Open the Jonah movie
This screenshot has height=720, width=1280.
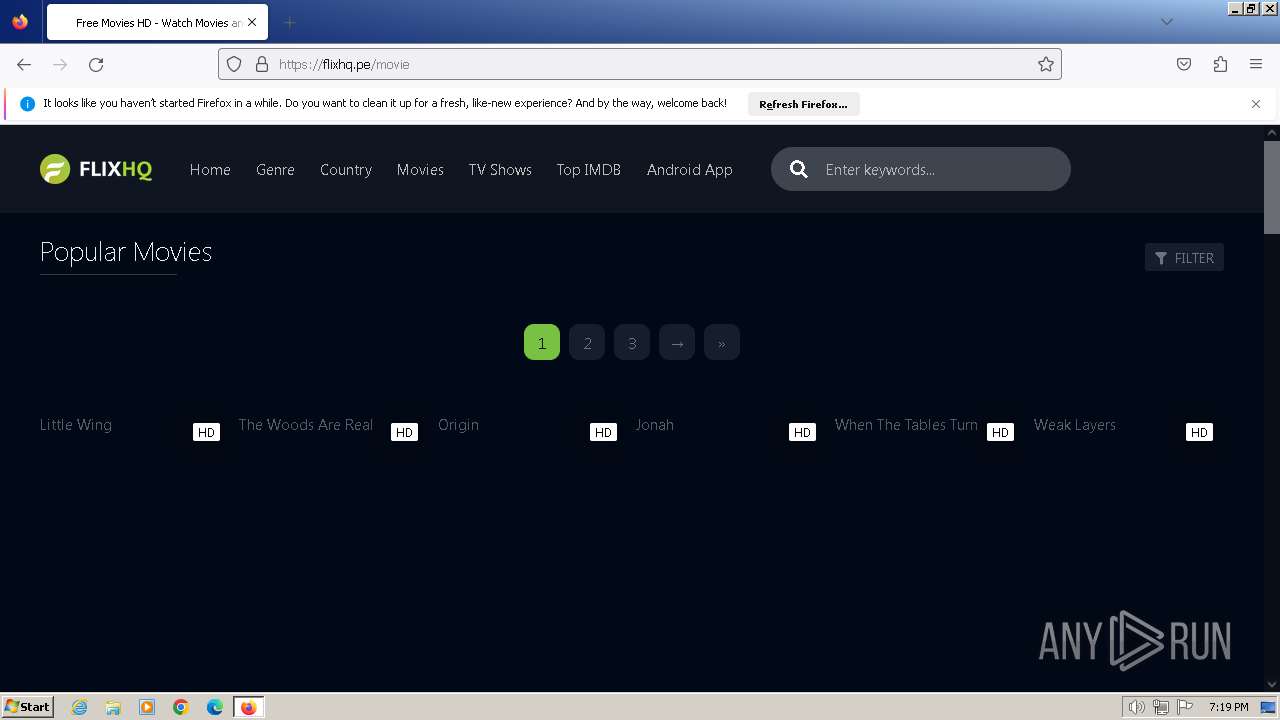coord(654,425)
